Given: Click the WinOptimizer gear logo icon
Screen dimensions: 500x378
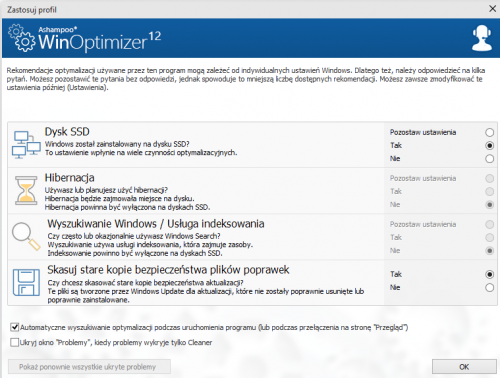Looking at the screenshot, I should (x=22, y=38).
